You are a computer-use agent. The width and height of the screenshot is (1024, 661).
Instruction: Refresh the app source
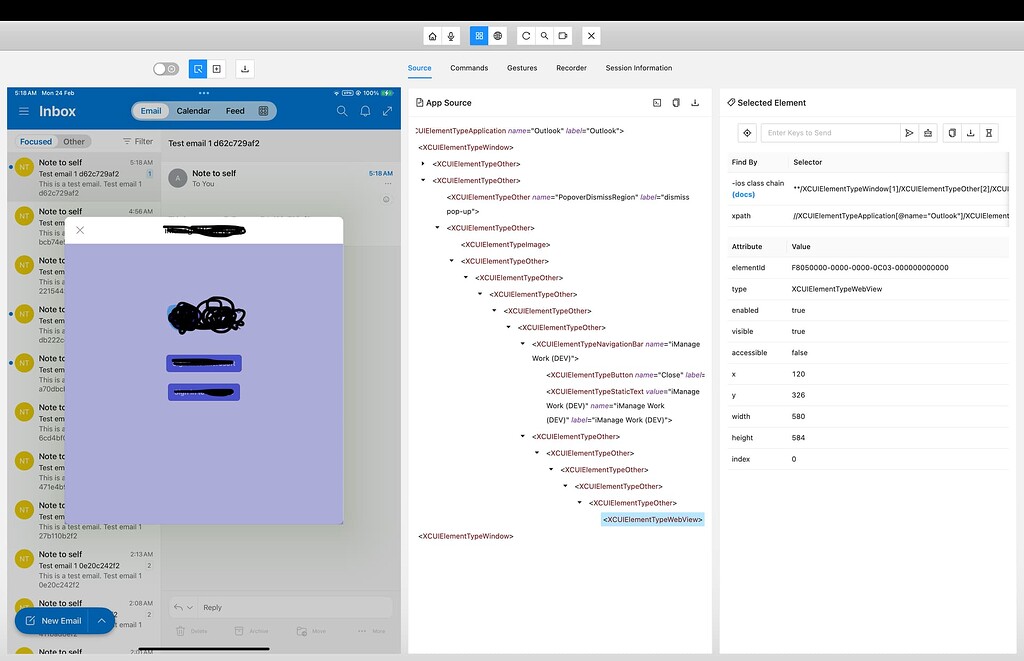(x=527, y=35)
